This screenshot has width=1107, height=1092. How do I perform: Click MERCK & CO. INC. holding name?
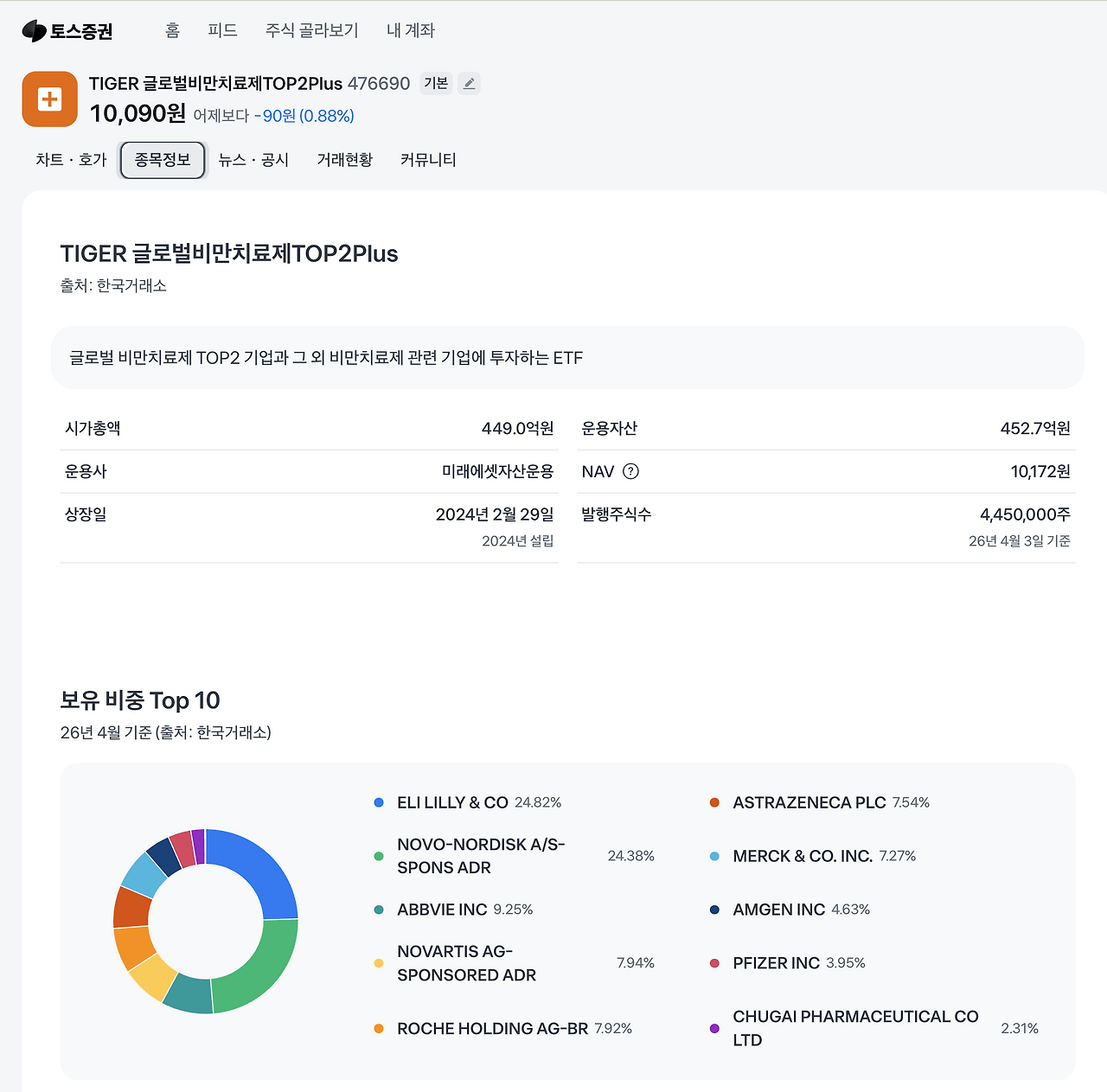(803, 856)
